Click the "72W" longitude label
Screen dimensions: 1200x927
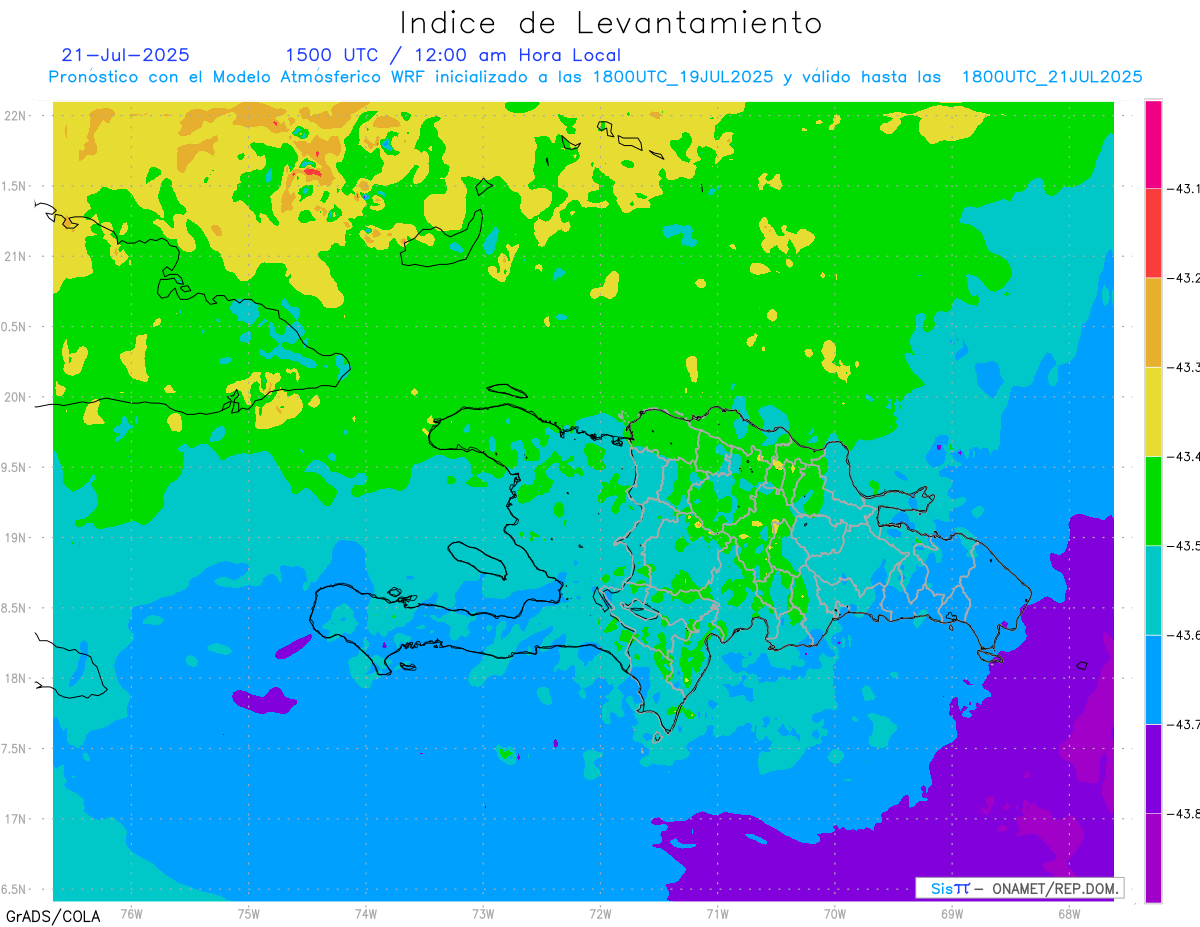pos(600,913)
